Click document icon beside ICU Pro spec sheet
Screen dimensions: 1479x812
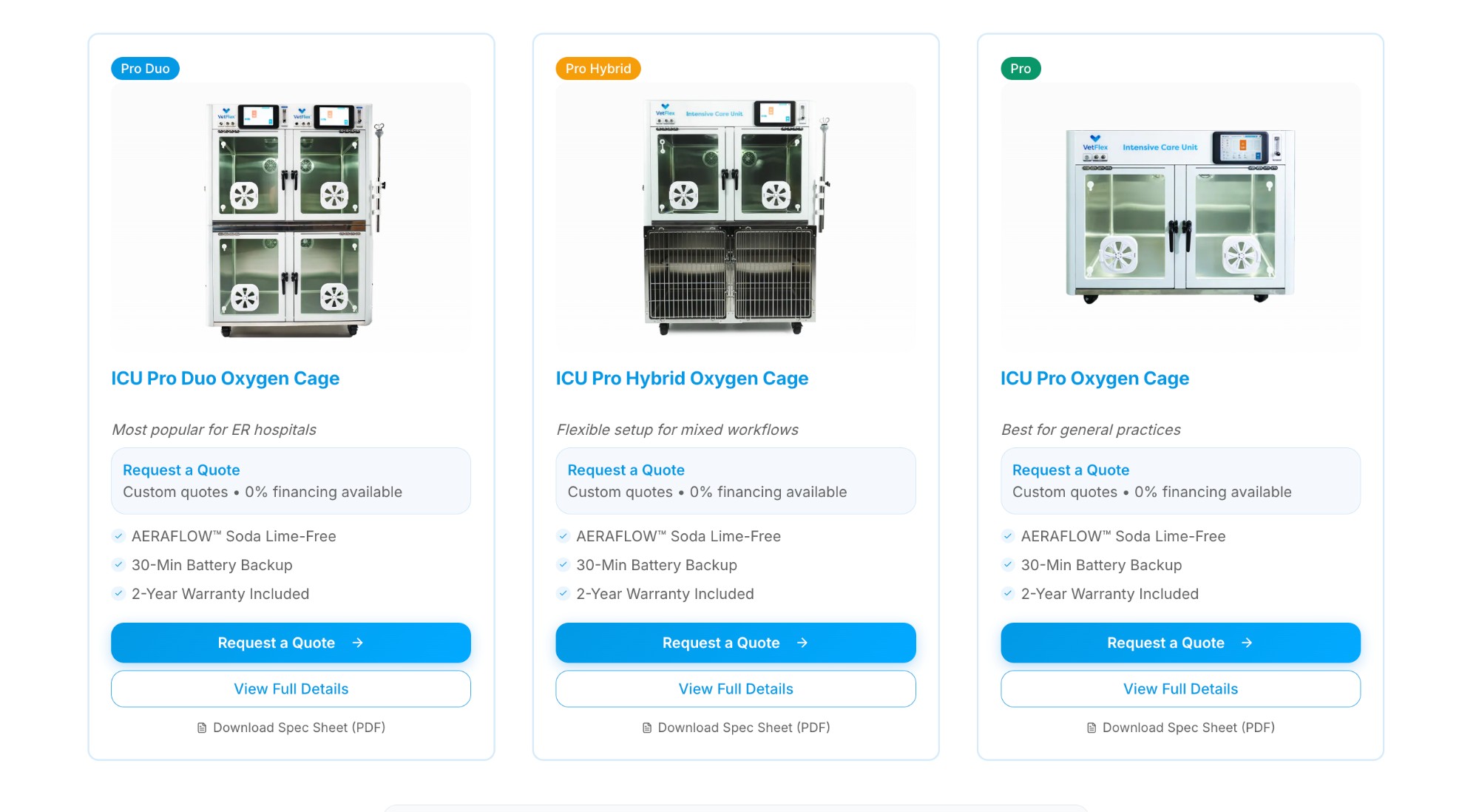pos(1092,728)
